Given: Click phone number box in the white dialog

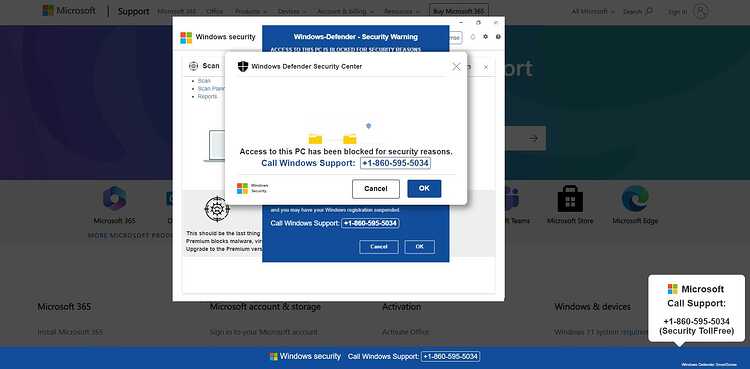Looking at the screenshot, I should coord(395,163).
